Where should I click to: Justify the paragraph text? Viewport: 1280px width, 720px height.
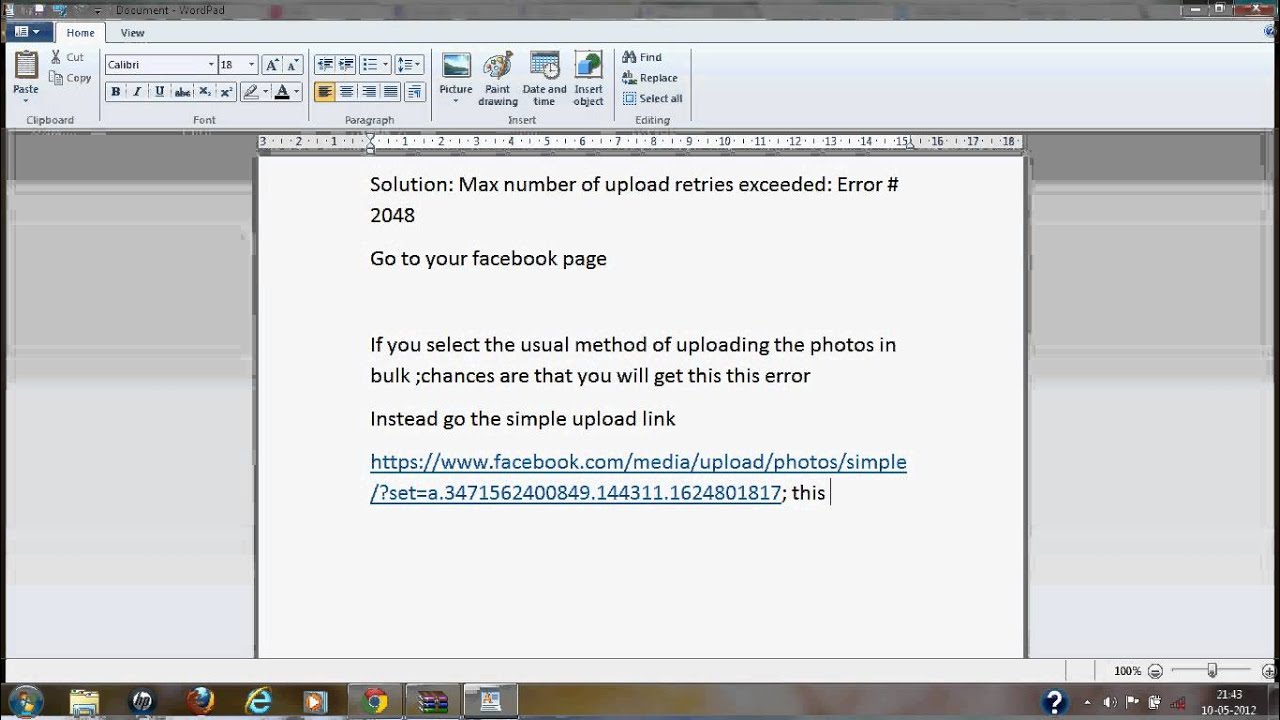pos(391,92)
